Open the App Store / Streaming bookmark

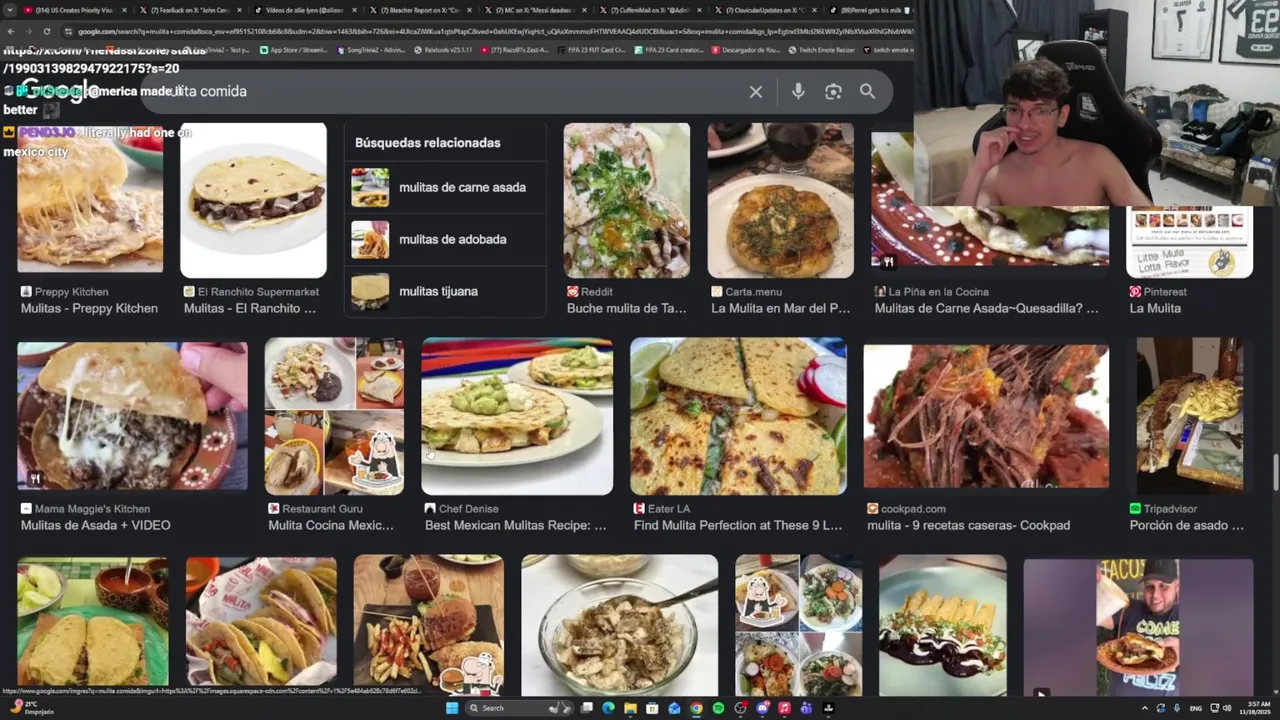[293, 49]
